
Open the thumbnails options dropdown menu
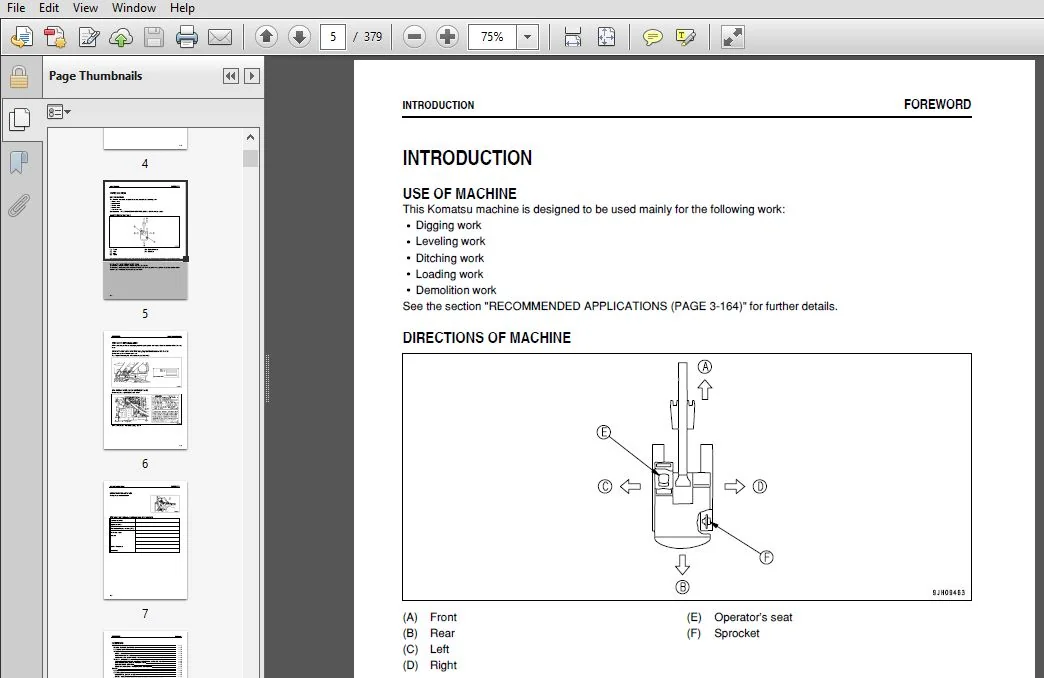pos(59,112)
